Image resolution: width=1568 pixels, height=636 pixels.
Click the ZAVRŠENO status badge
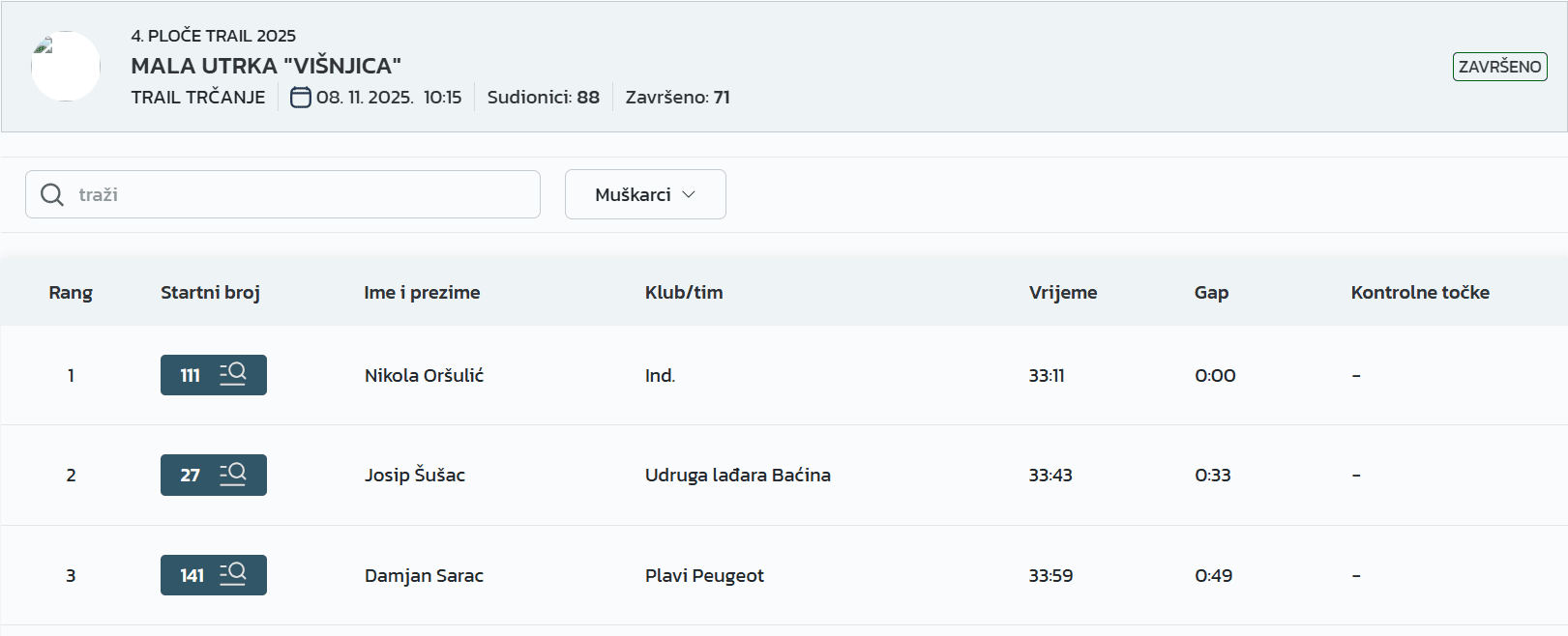(x=1499, y=67)
